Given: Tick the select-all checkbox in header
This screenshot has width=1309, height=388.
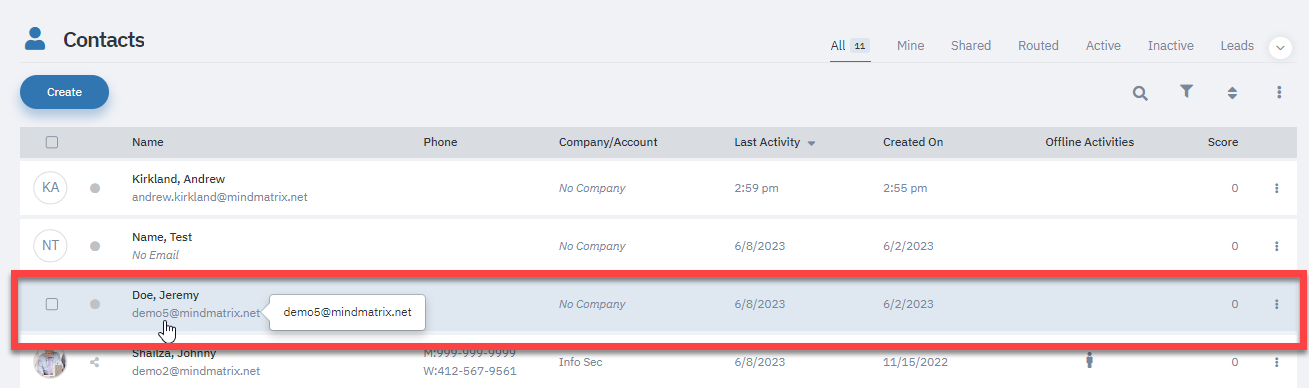Looking at the screenshot, I should click(52, 142).
